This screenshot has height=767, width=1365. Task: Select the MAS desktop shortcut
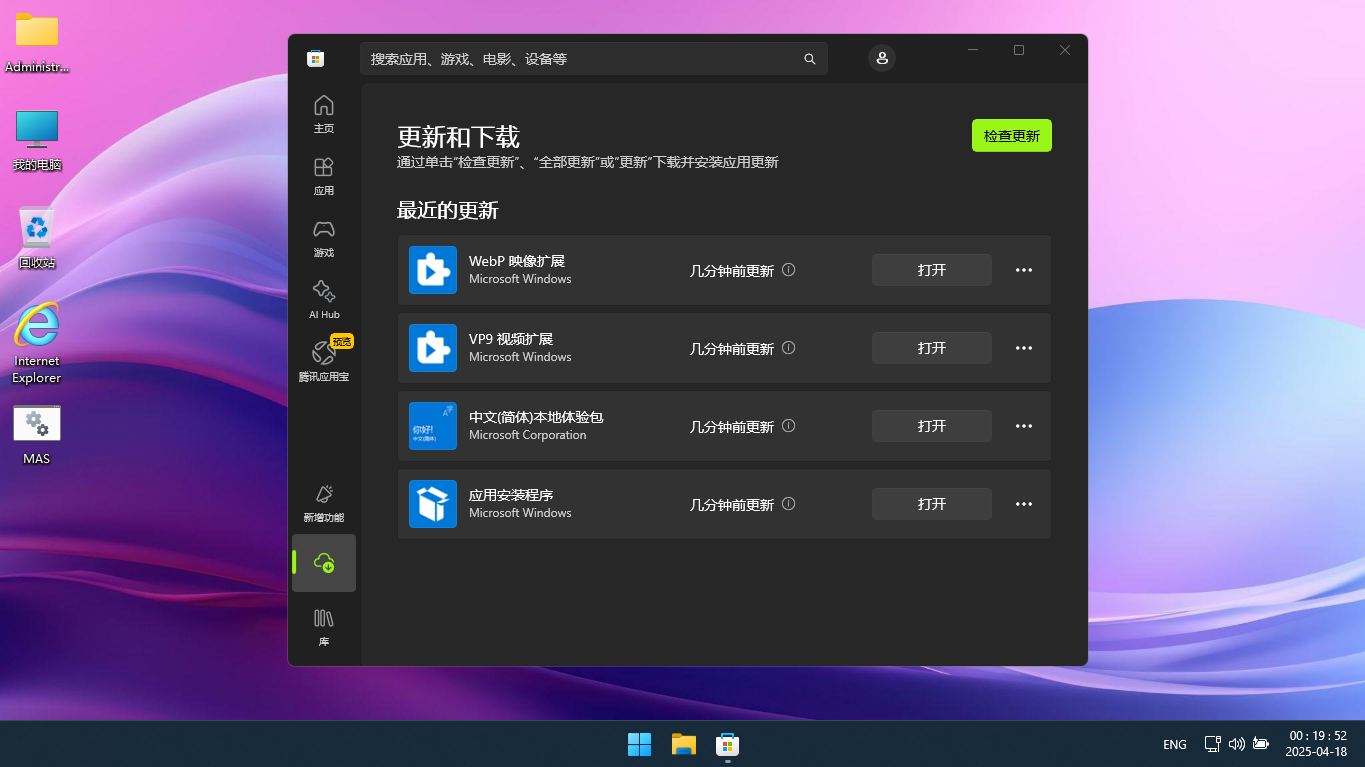(x=37, y=436)
